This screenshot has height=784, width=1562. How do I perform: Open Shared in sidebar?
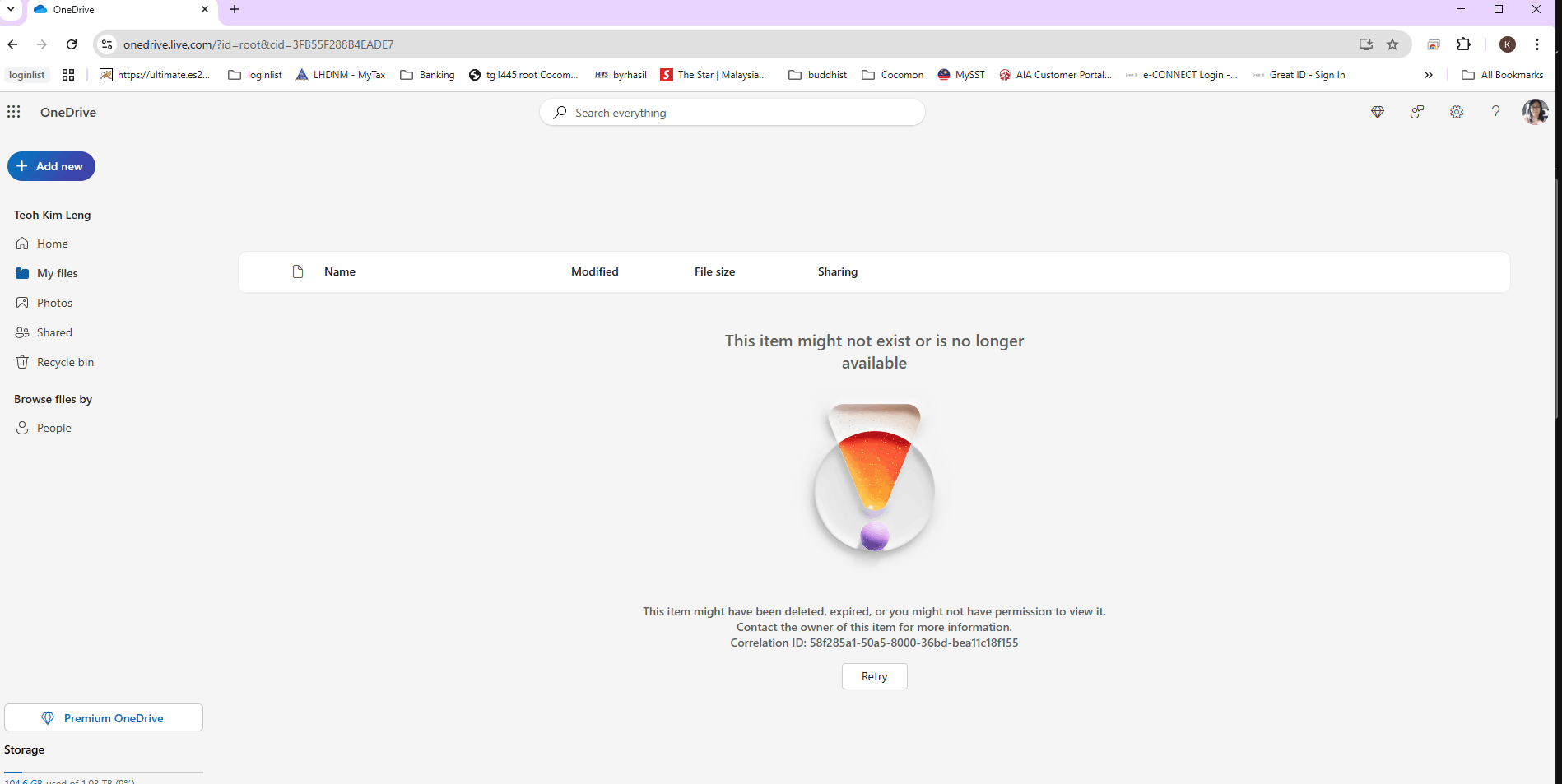tap(54, 332)
